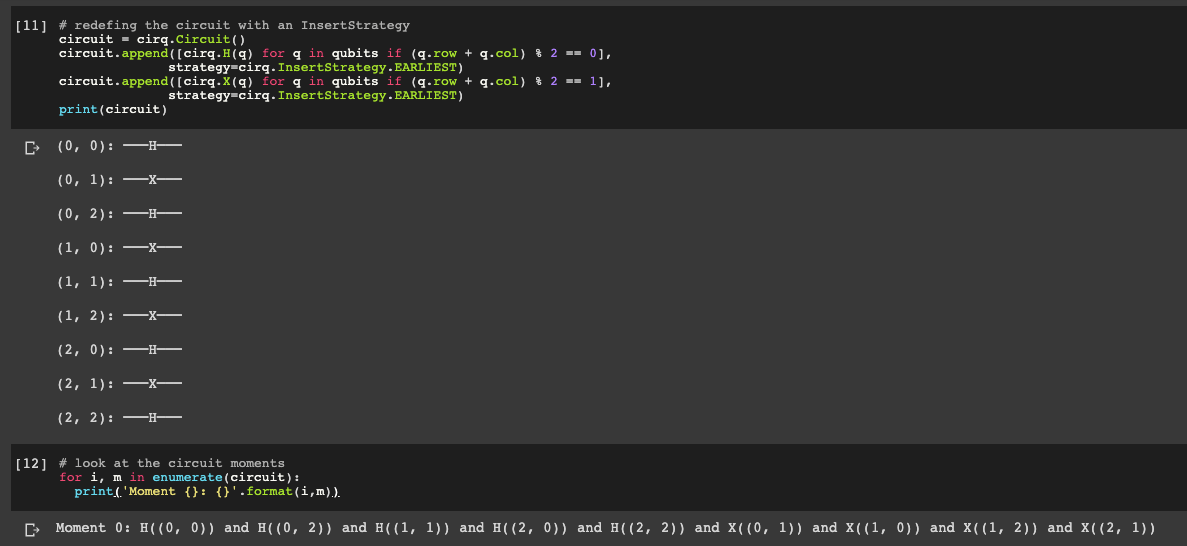Click the comment '# look at the circuit moments'
The height and width of the screenshot is (546, 1187).
(172, 463)
